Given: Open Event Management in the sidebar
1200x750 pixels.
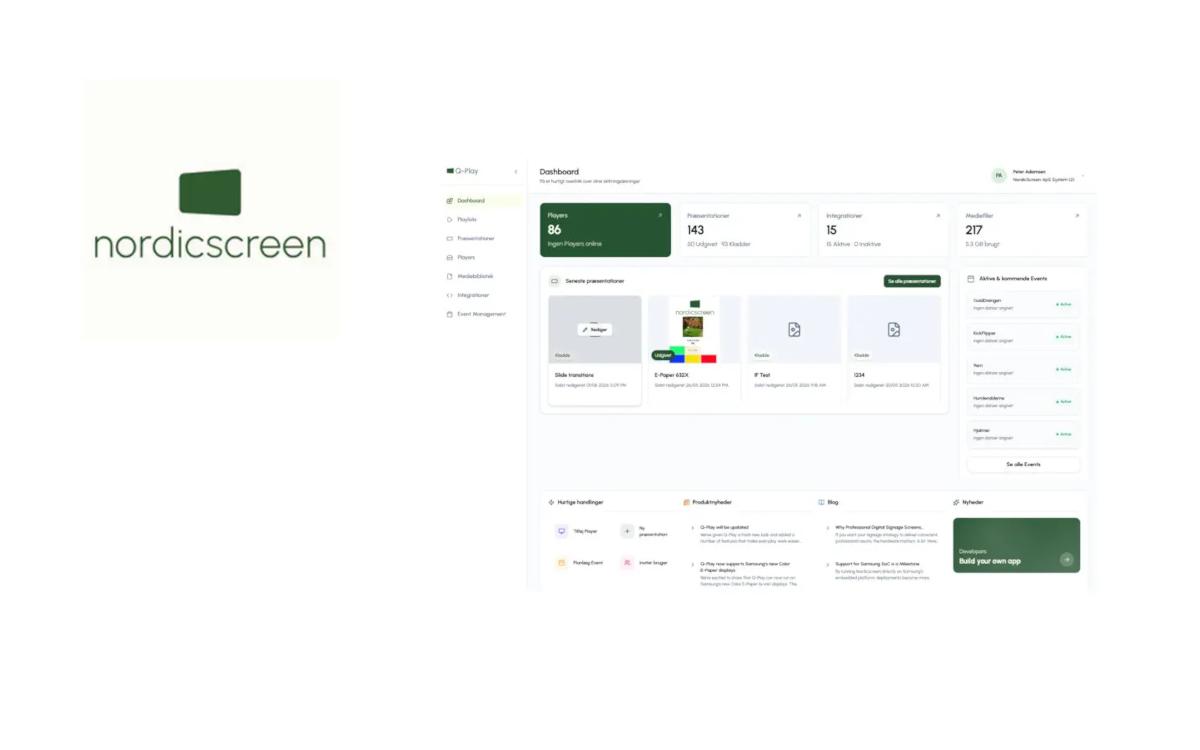Looking at the screenshot, I should [482, 314].
